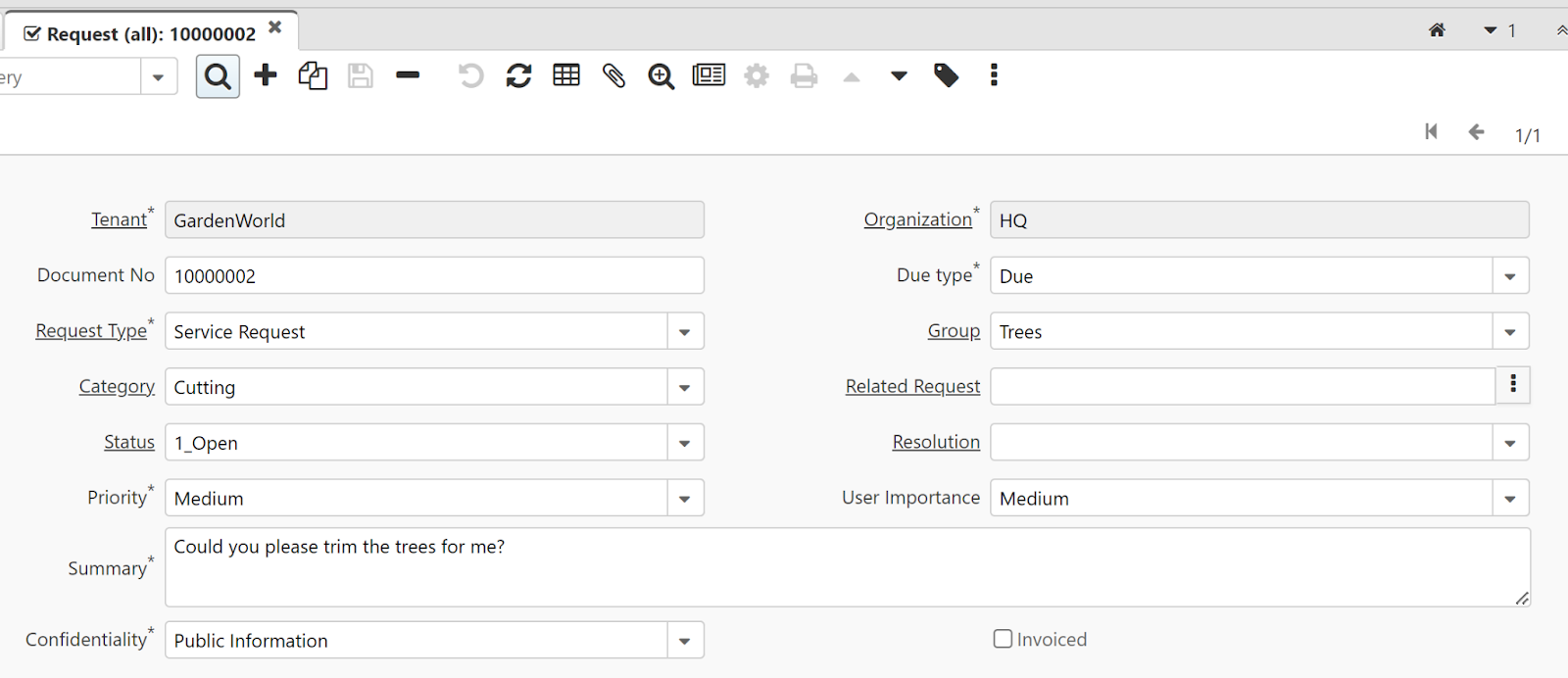Open the toolbar more-options kebab menu
The height and width of the screenshot is (678, 1568).
click(994, 75)
